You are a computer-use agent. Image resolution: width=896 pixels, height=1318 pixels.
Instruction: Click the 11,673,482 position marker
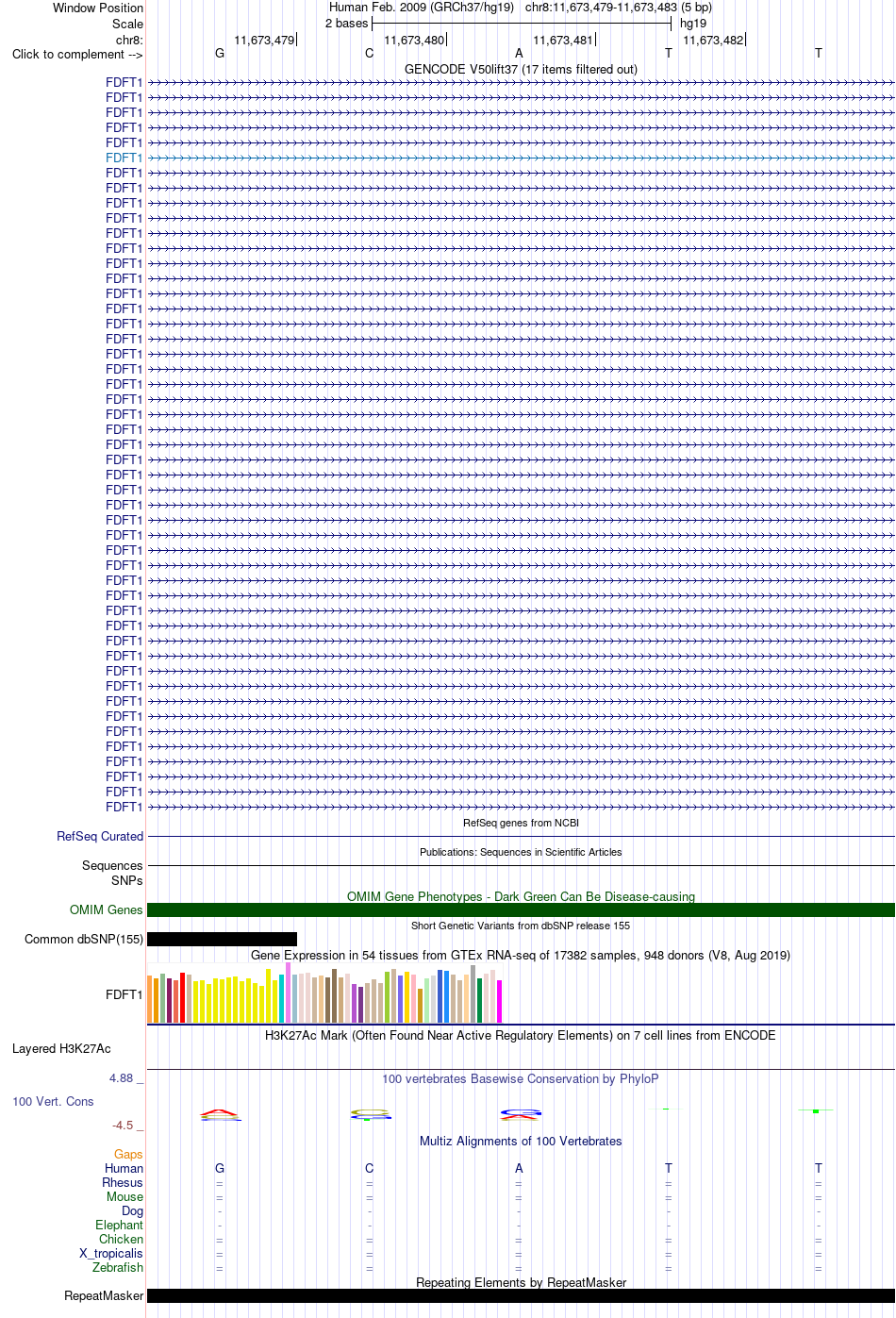(714, 40)
